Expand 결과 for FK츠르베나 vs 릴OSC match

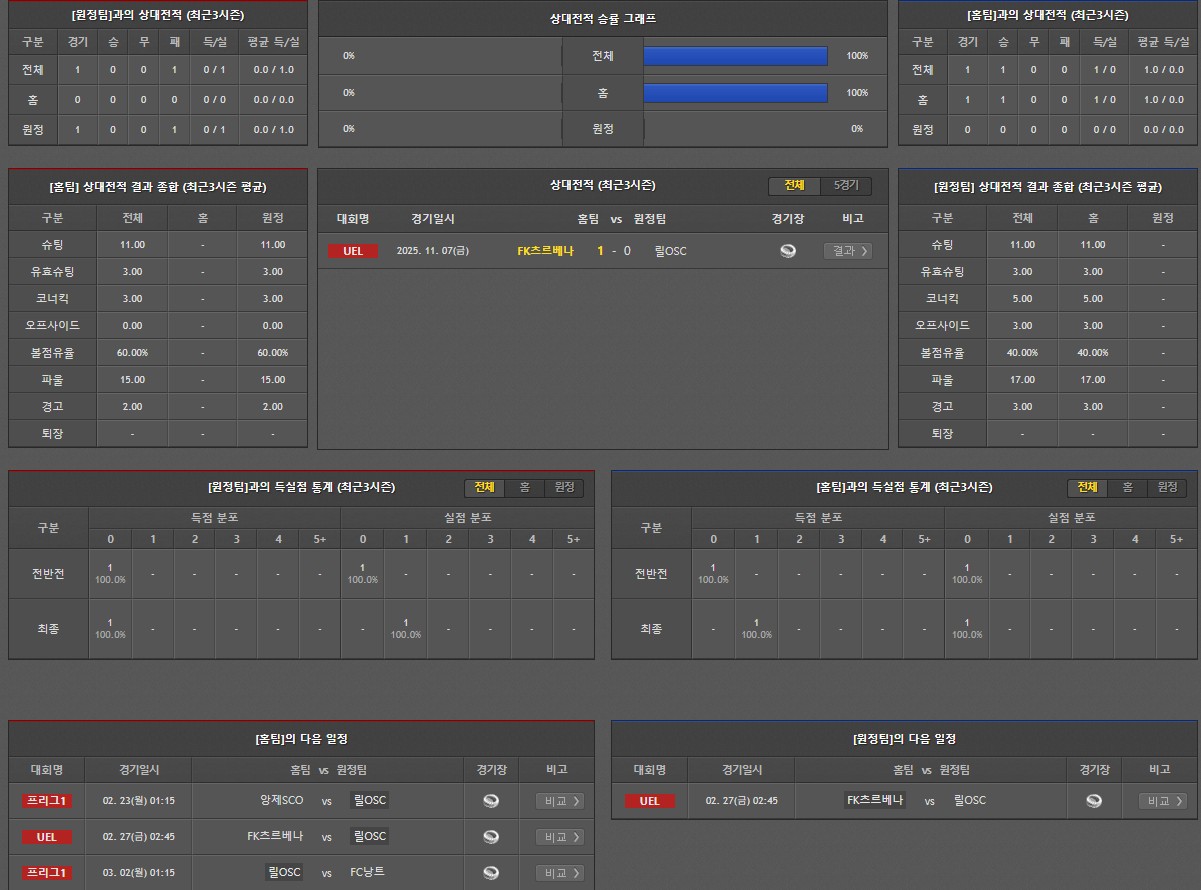tap(847, 251)
